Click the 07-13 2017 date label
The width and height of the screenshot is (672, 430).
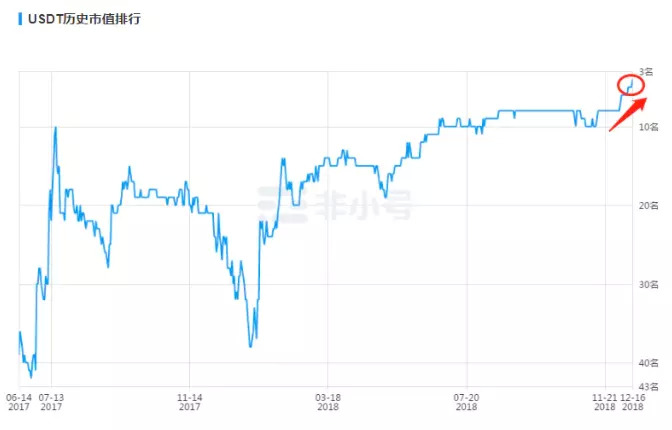coord(51,402)
